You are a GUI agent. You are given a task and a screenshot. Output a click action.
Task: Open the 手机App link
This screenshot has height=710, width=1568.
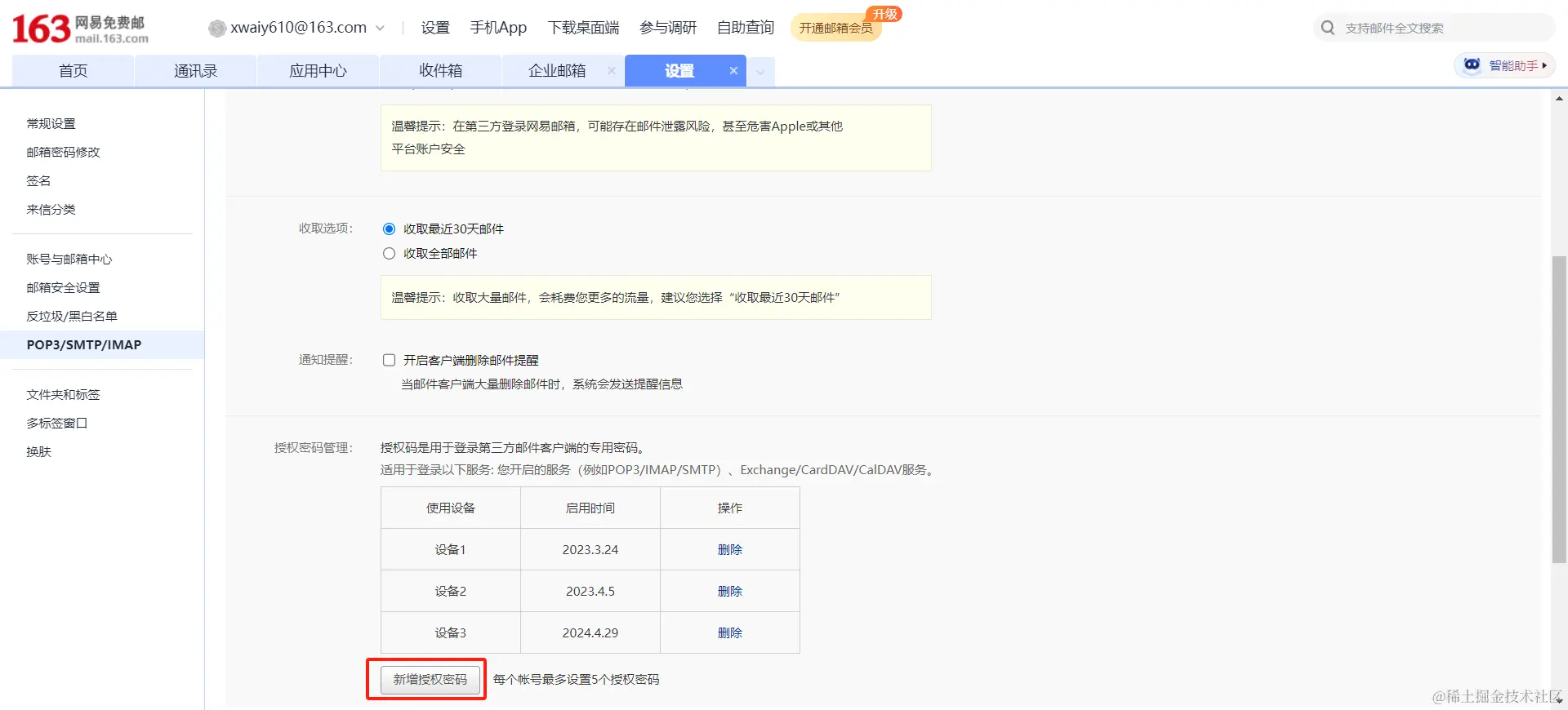498,28
